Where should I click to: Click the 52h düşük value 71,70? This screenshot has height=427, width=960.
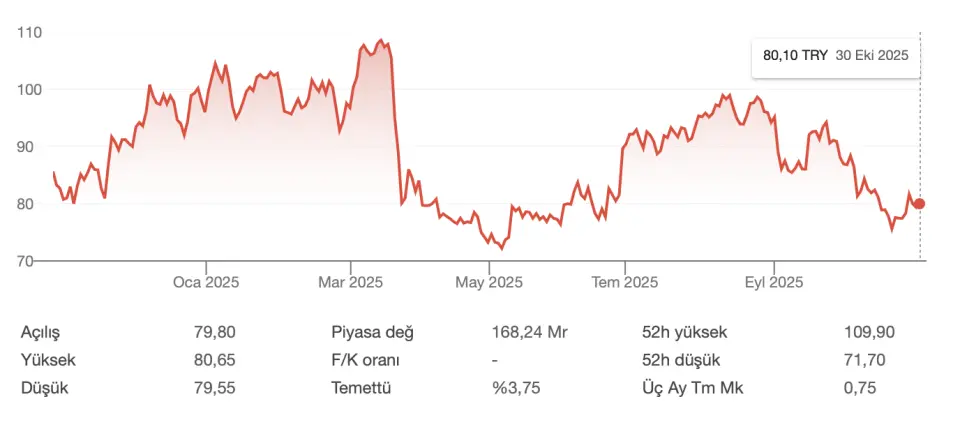(865, 360)
